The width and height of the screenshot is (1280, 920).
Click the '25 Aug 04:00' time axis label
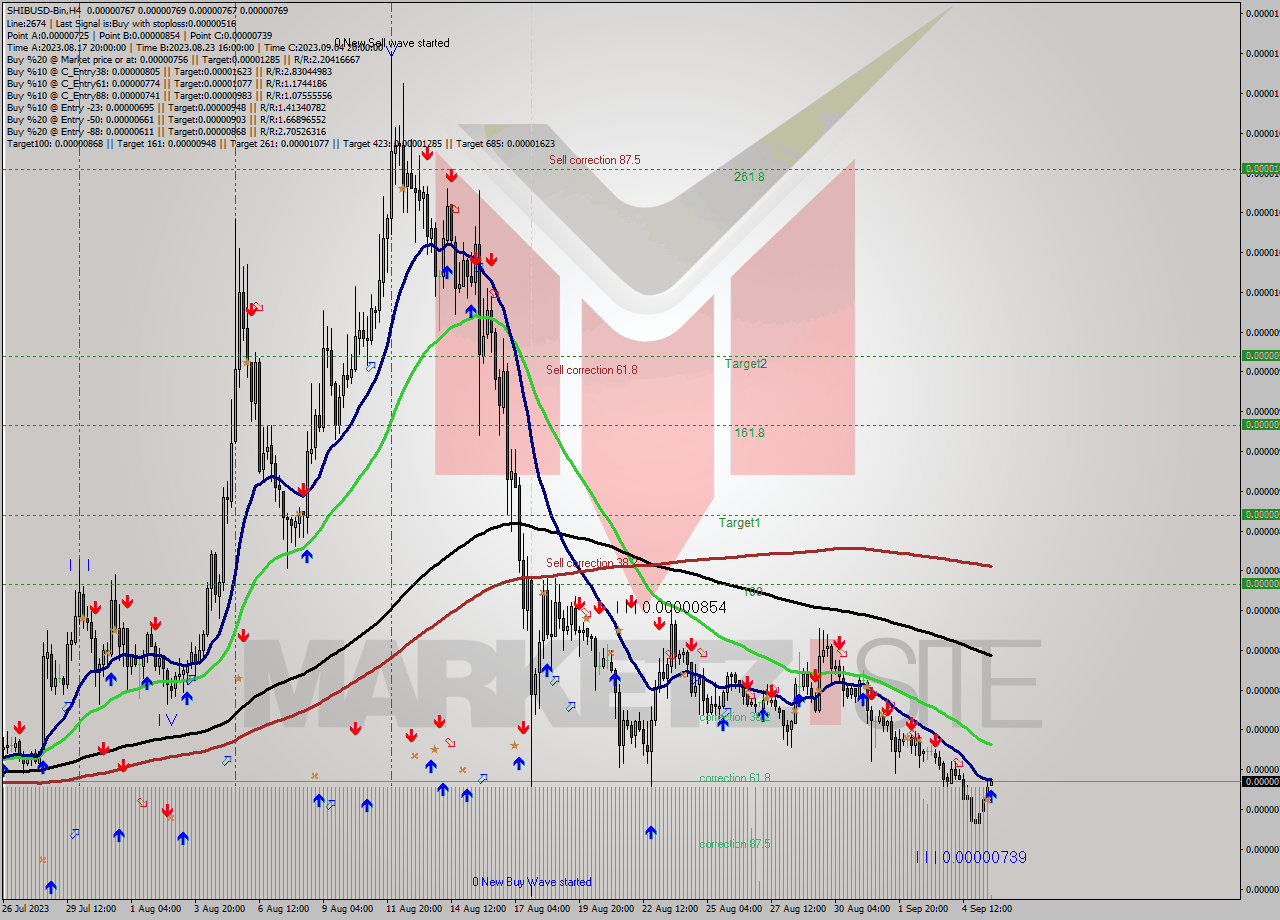(734, 908)
